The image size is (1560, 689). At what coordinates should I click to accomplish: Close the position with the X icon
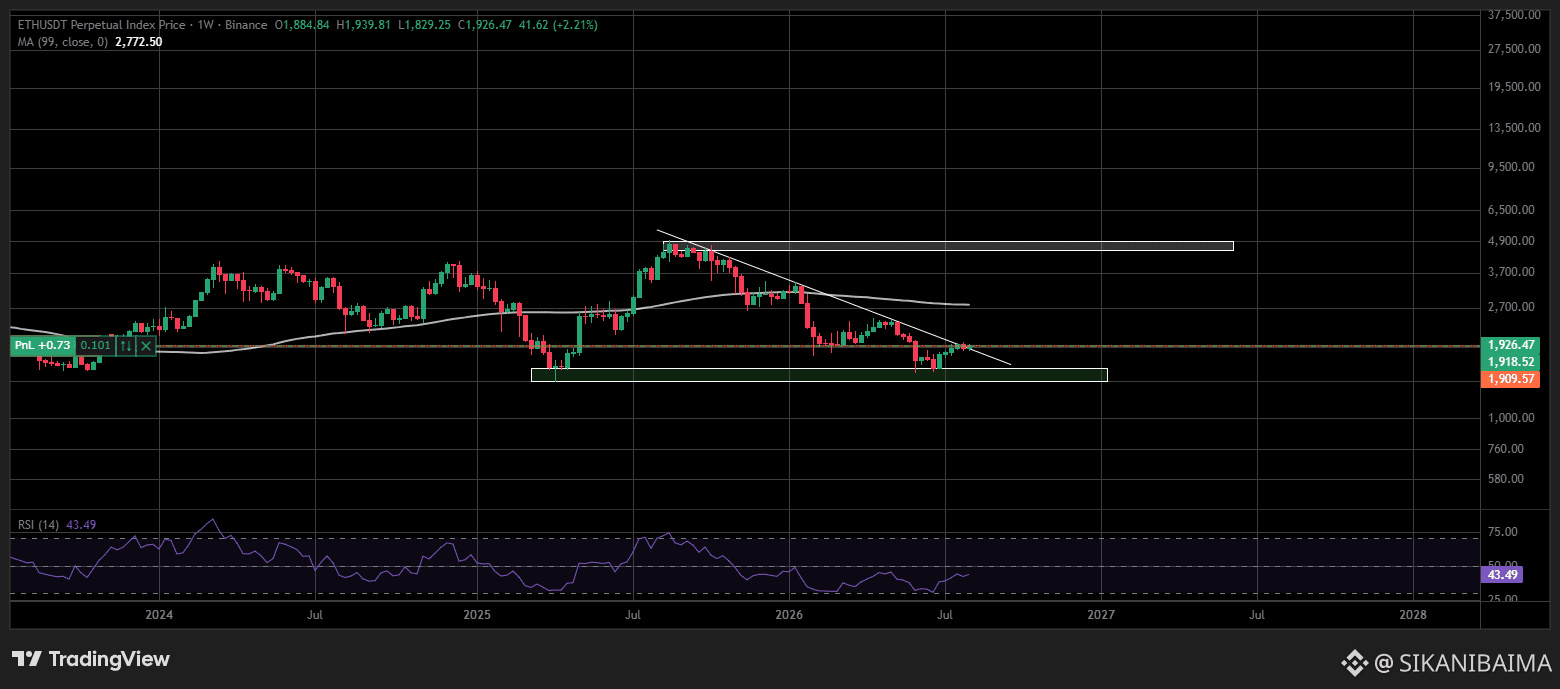click(146, 346)
